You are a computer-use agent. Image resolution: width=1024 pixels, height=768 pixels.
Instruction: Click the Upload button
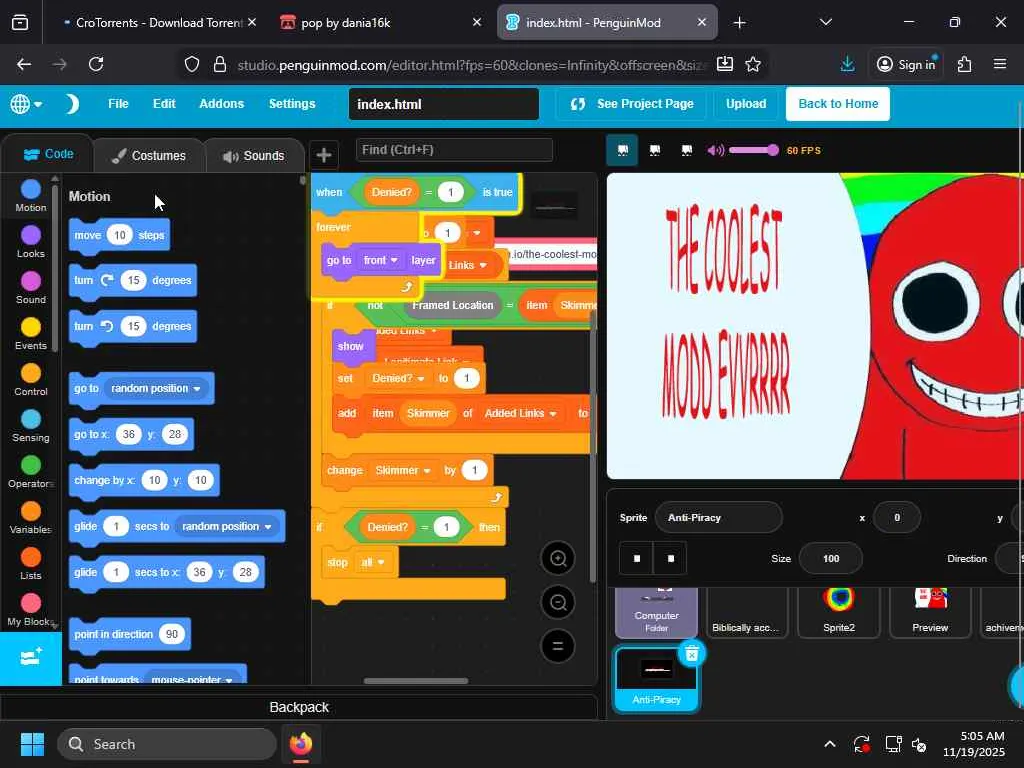[746, 104]
